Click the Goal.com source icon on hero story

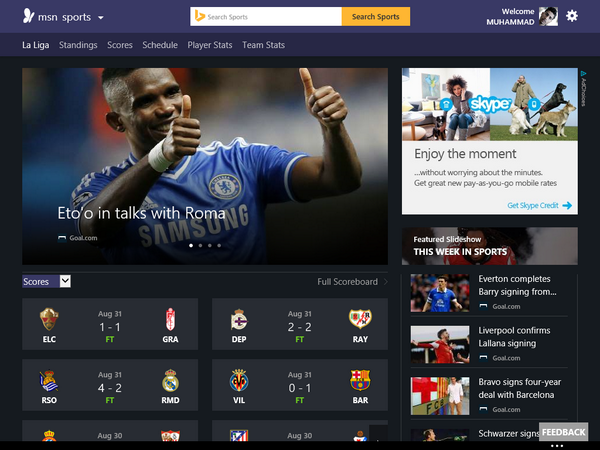62,238
